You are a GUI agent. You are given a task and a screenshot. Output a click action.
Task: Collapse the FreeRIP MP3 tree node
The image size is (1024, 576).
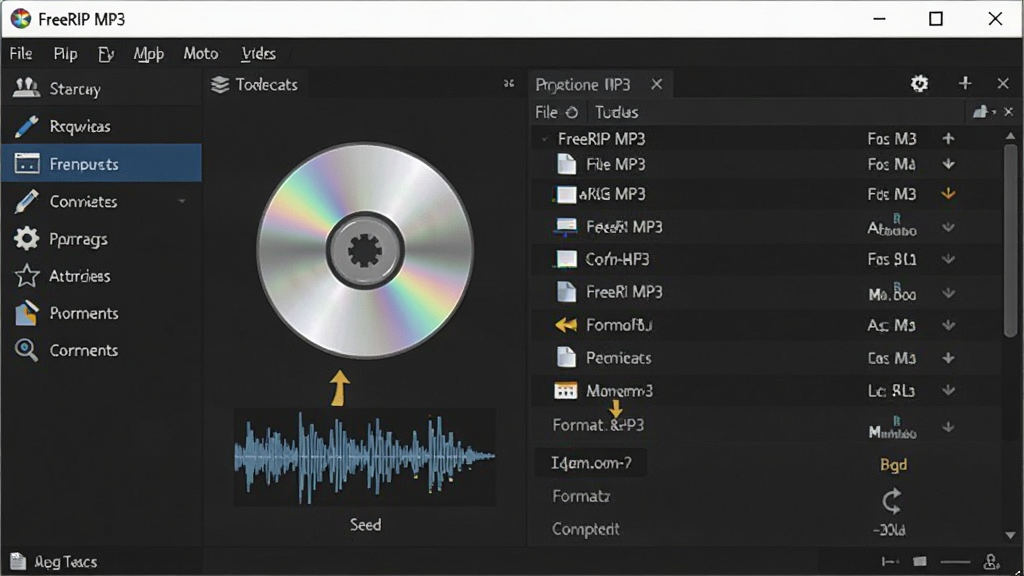click(x=544, y=138)
